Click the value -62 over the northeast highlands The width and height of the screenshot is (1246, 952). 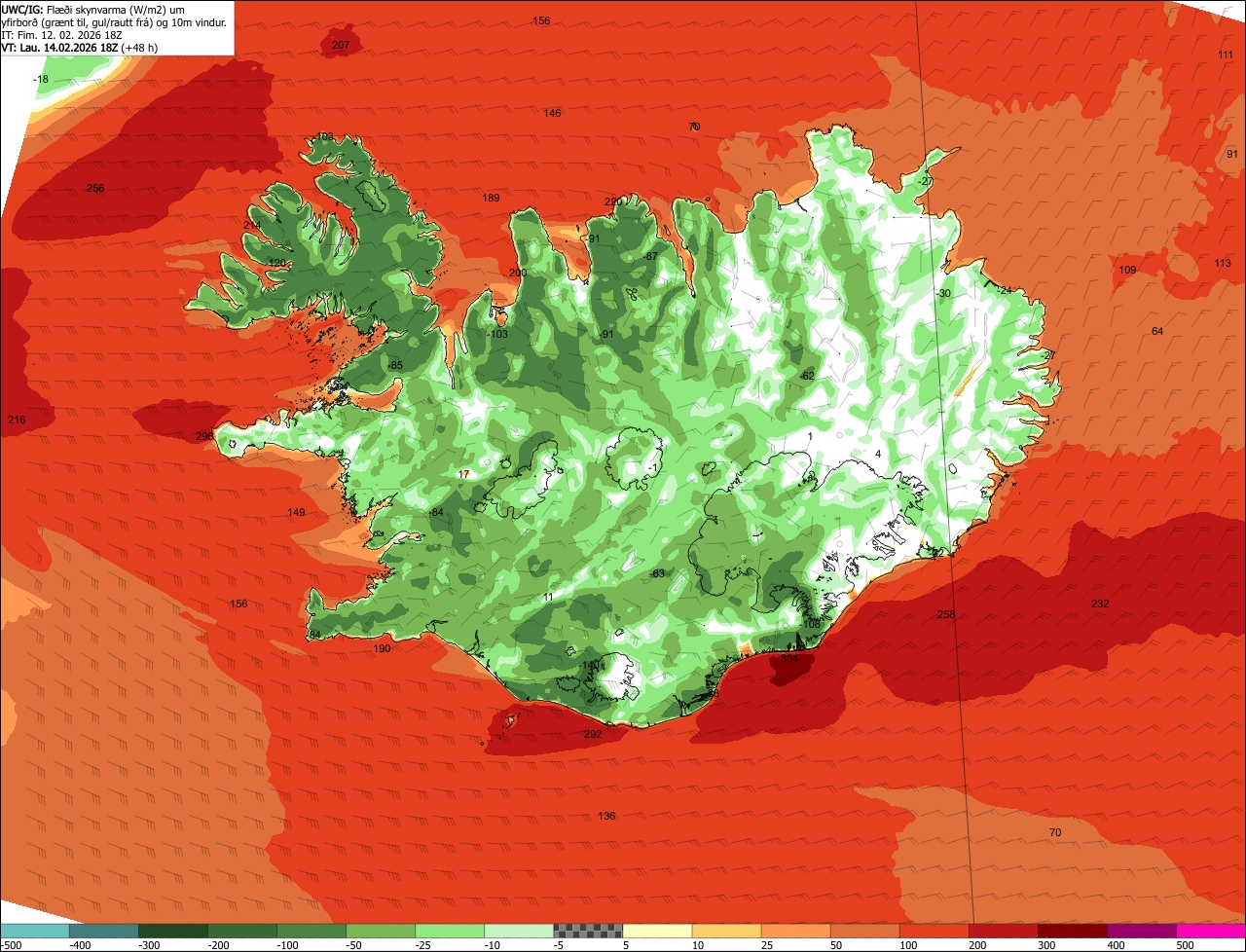pos(806,376)
